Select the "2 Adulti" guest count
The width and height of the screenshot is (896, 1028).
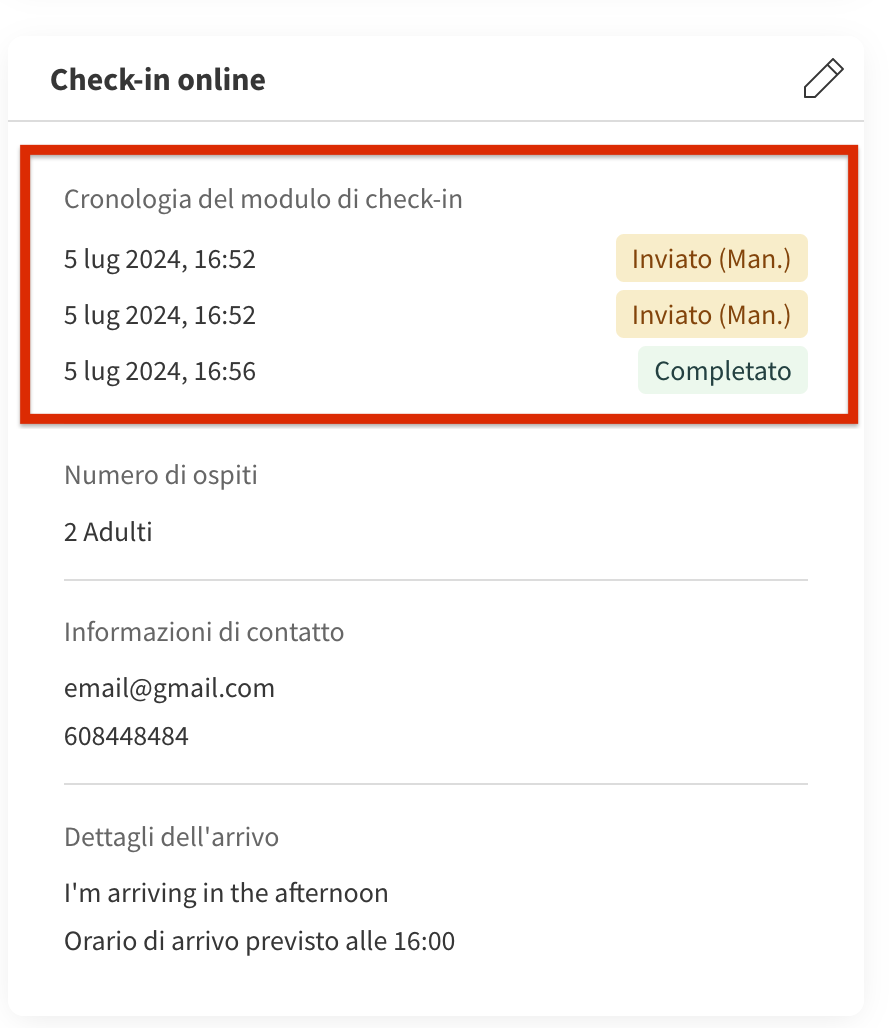[x=108, y=532]
